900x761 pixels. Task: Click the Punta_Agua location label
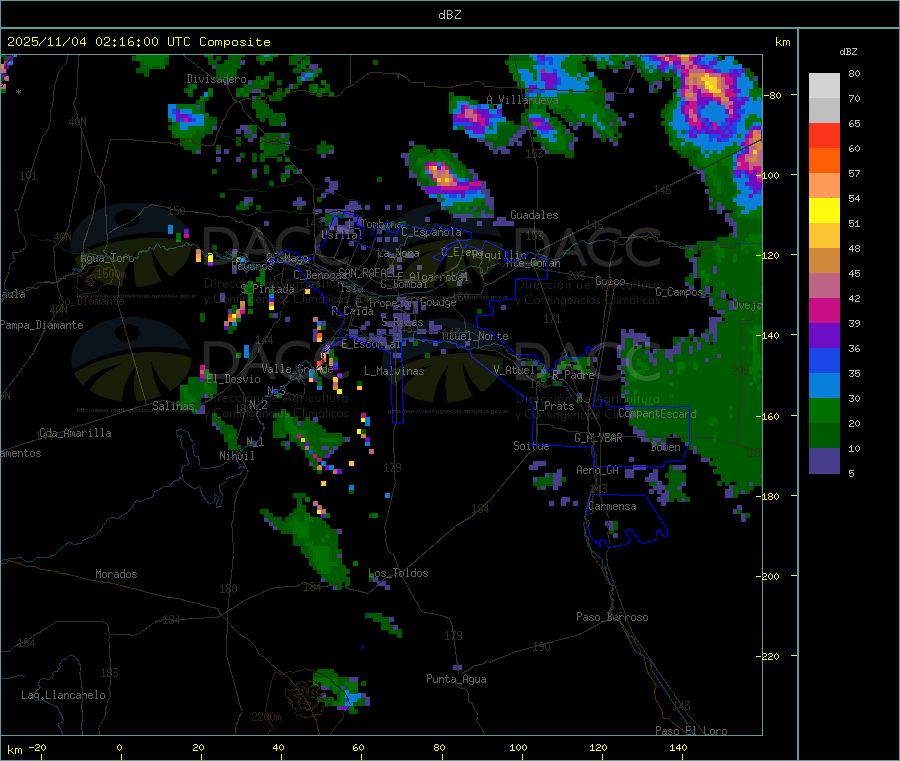456,679
